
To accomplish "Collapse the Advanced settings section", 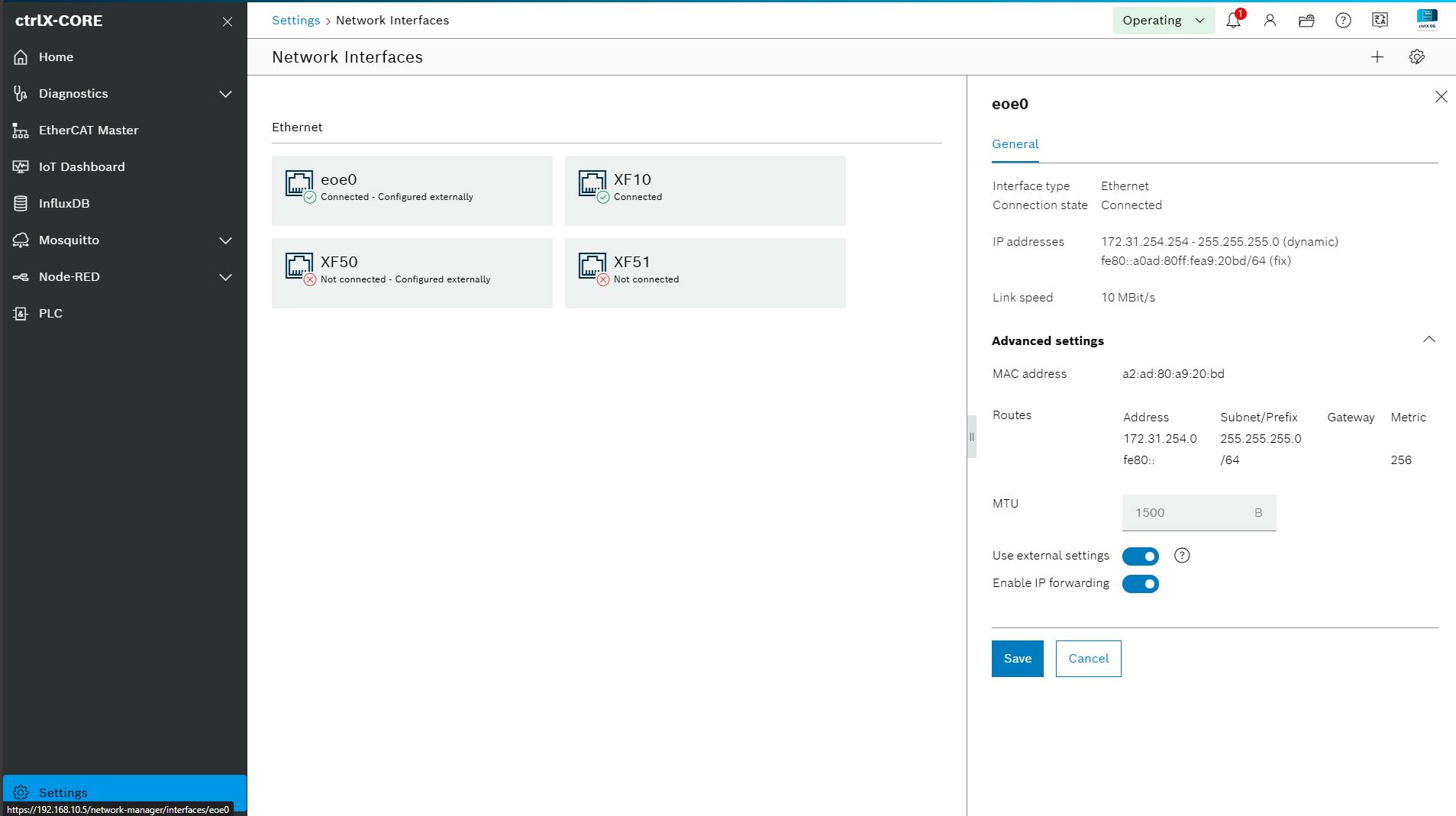I will tap(1429, 340).
